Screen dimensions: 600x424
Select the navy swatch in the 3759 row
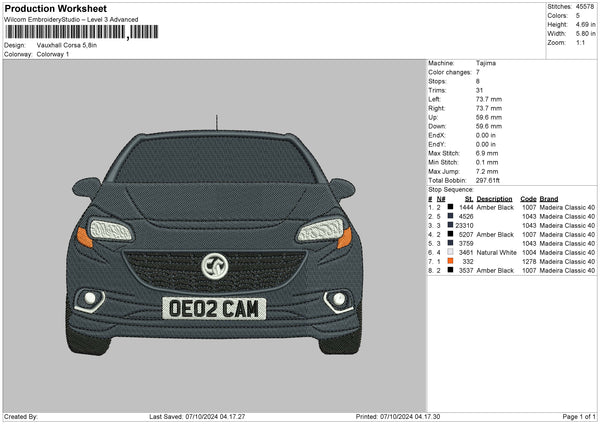(x=450, y=243)
